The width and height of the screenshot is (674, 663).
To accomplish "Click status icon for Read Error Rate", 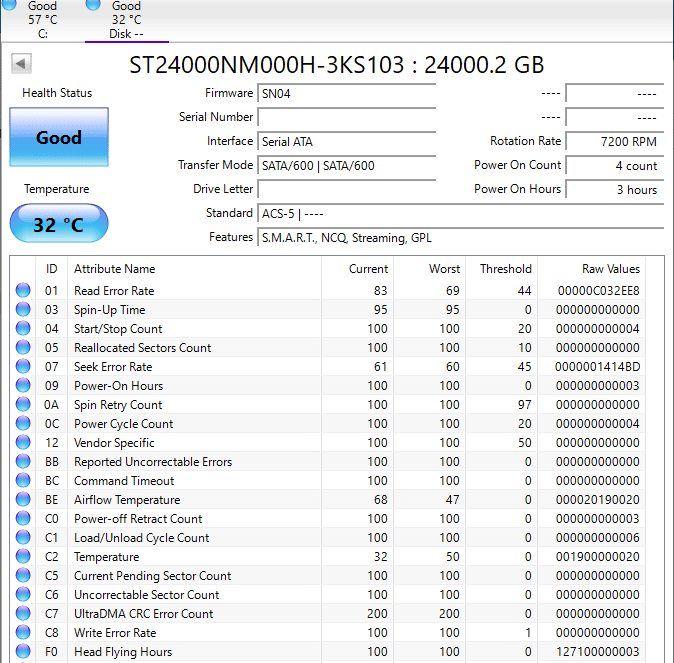I will [x=23, y=290].
